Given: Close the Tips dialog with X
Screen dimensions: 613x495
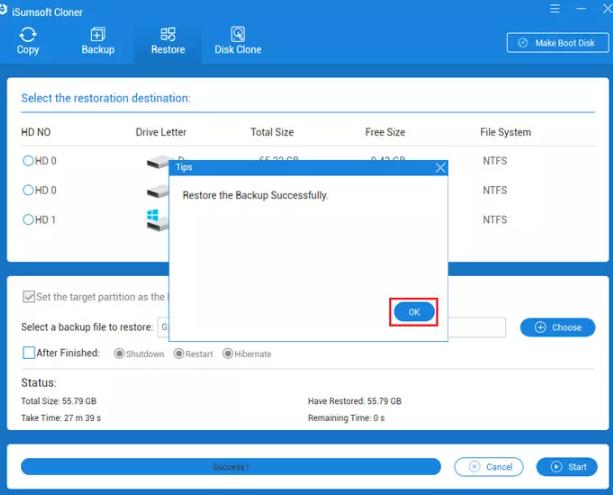Looking at the screenshot, I should coord(440,168).
